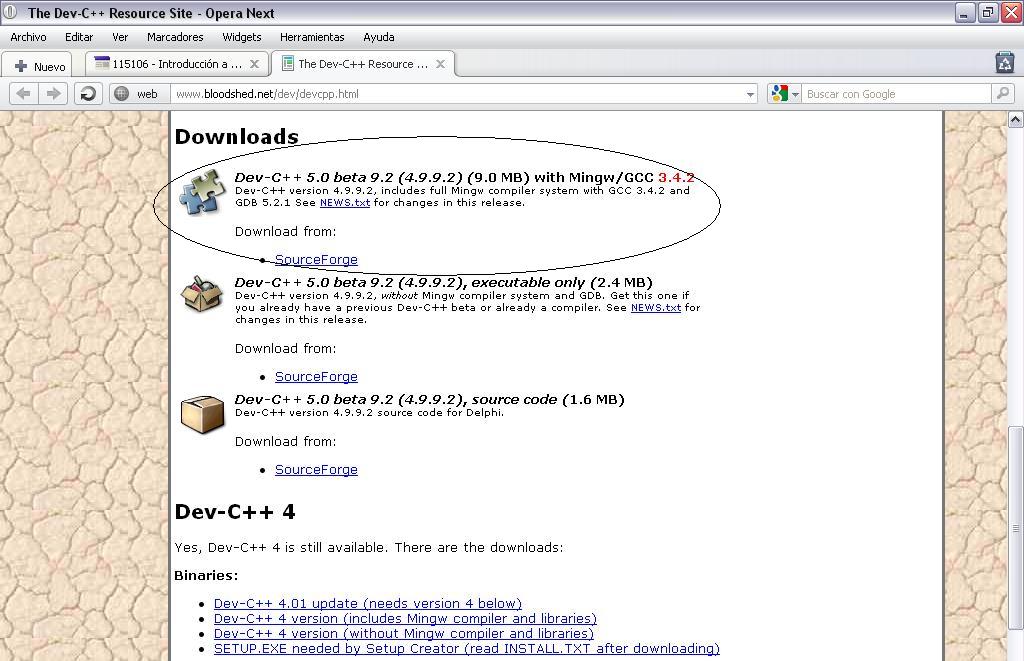Screen dimensions: 1024x661
Task: Click the closed box source code icon
Action: tap(202, 413)
